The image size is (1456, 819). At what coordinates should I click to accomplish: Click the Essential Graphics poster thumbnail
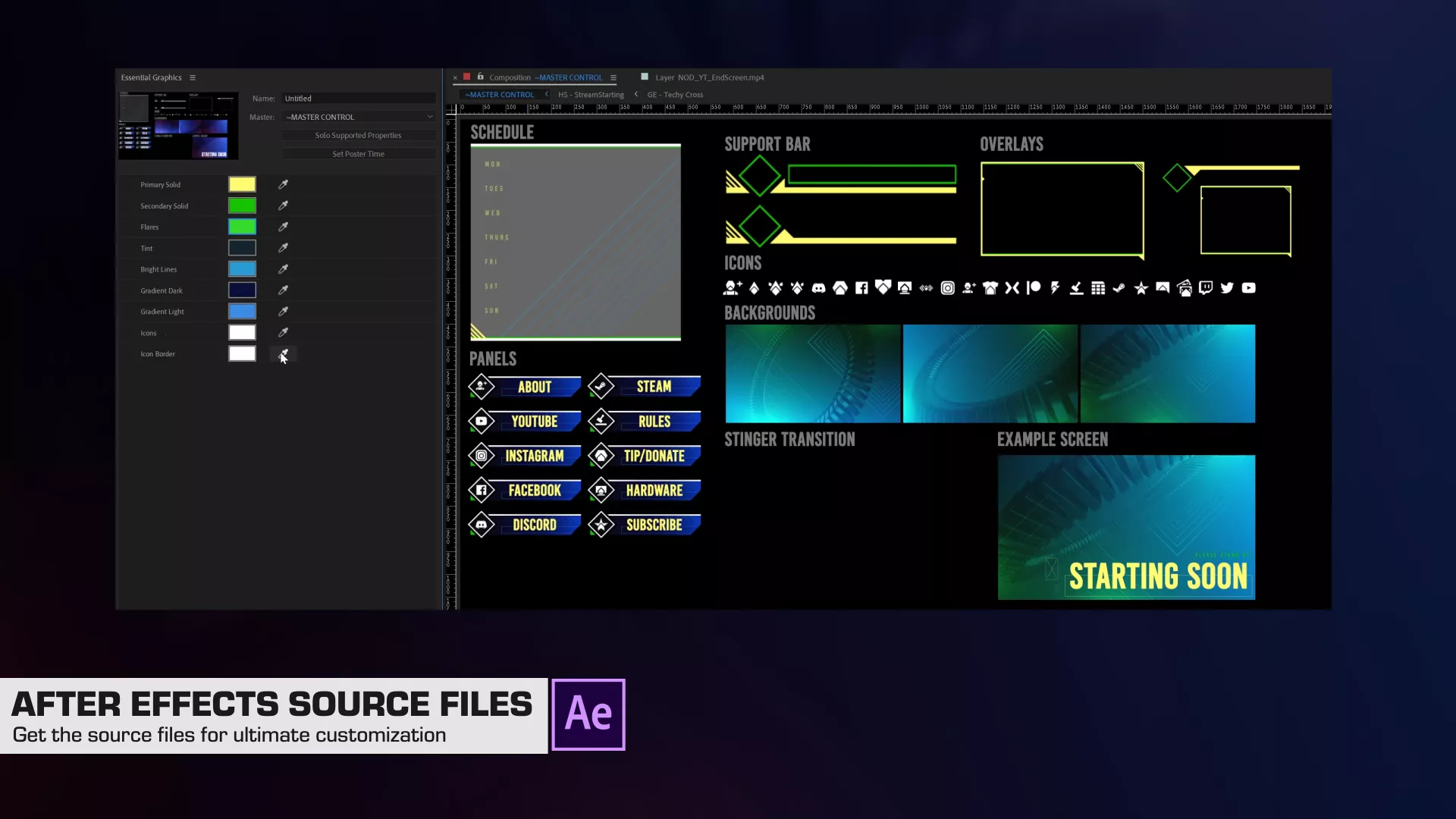click(x=178, y=126)
